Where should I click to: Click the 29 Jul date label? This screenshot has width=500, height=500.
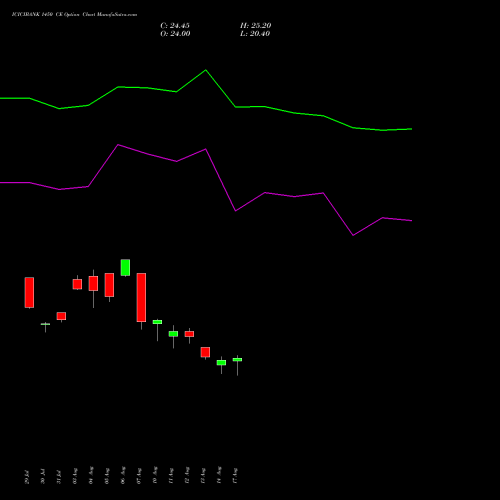pyautogui.click(x=27, y=477)
